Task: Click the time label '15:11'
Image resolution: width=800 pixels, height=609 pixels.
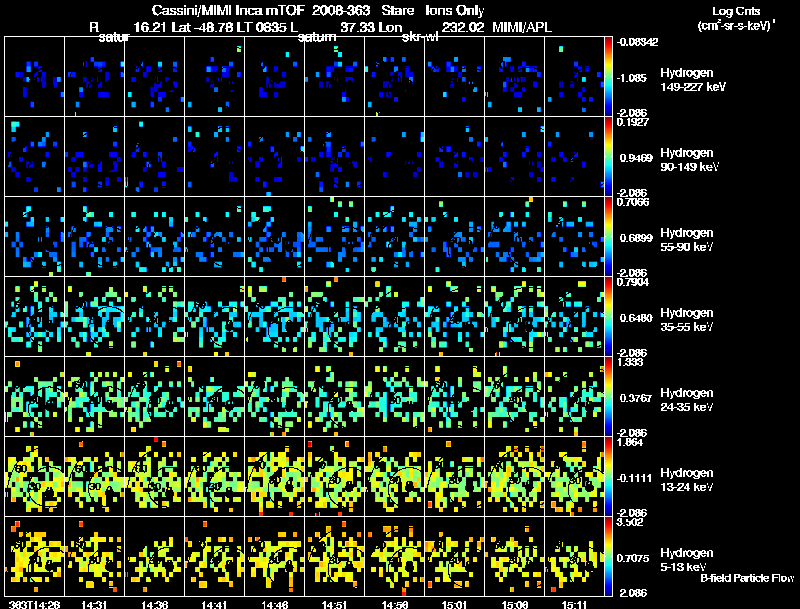Action: (574, 604)
